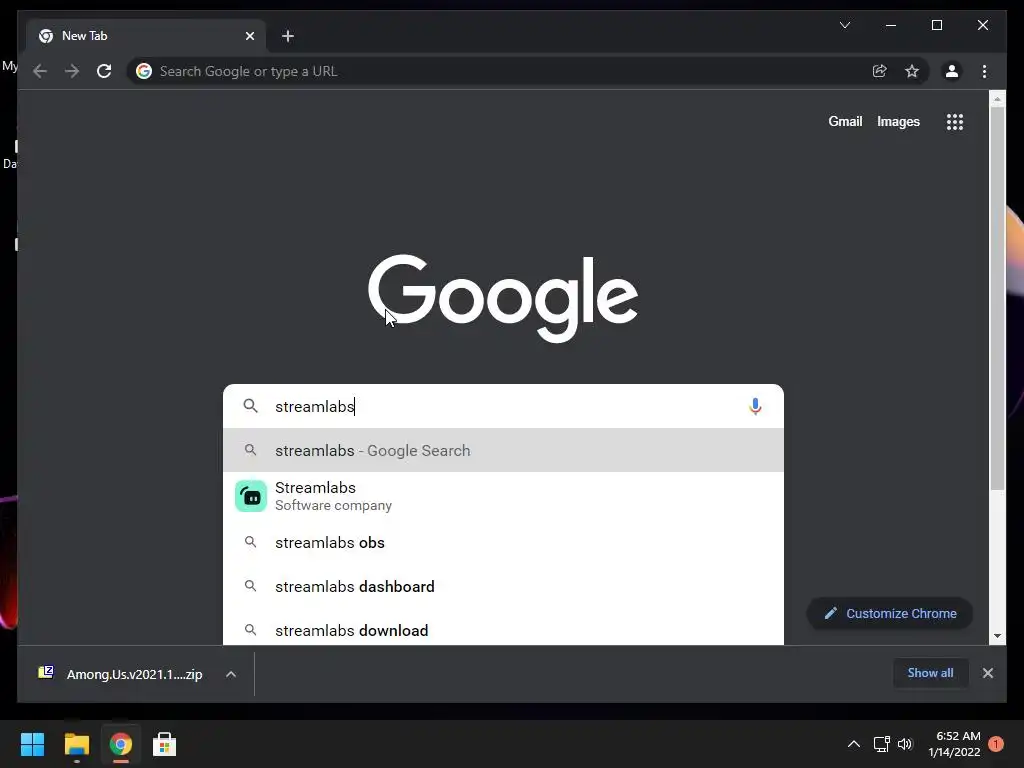This screenshot has height=768, width=1024.
Task: Click the Chrome back arrow
Action: point(40,71)
